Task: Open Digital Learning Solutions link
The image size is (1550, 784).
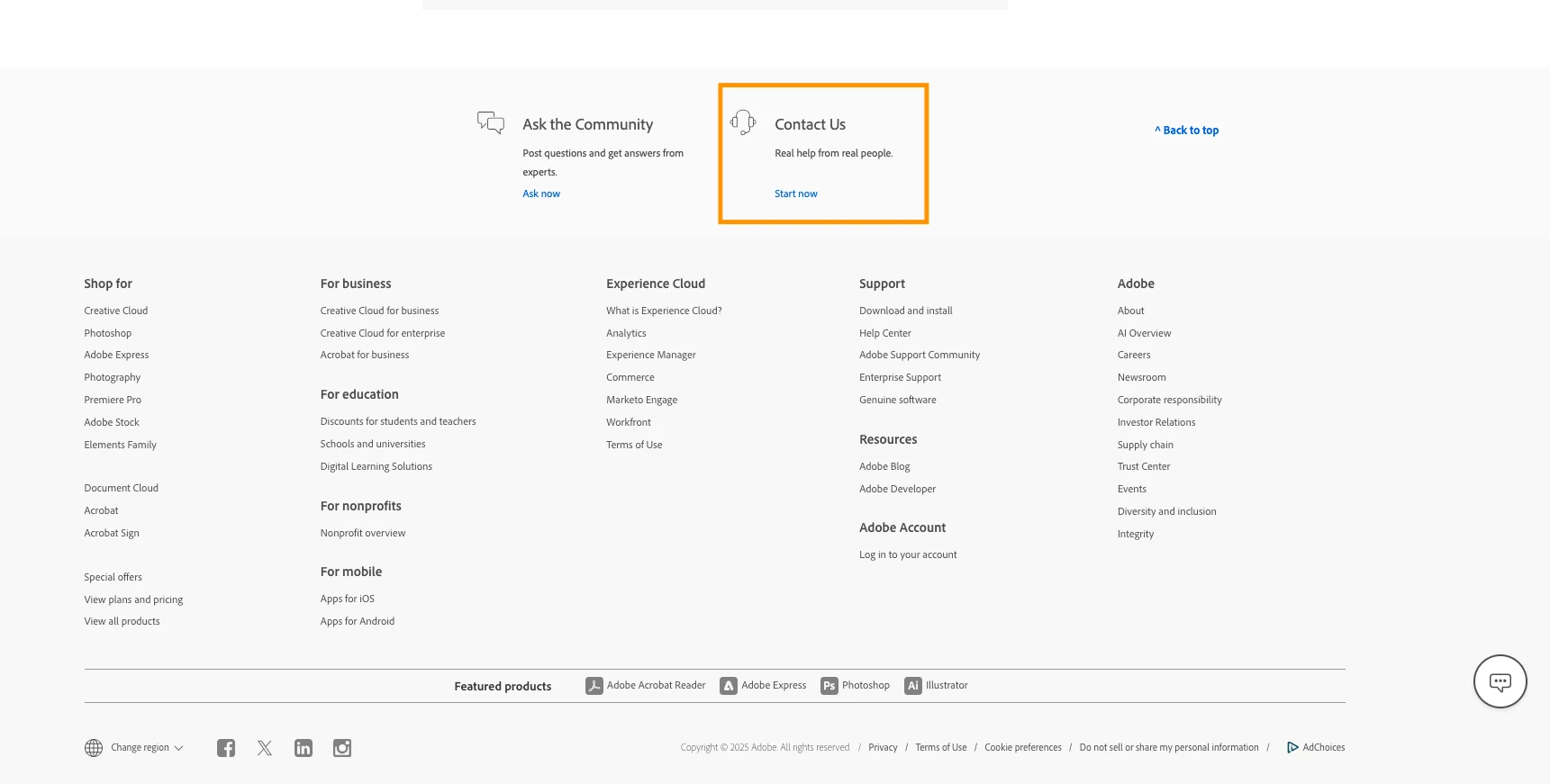Action: [x=376, y=466]
